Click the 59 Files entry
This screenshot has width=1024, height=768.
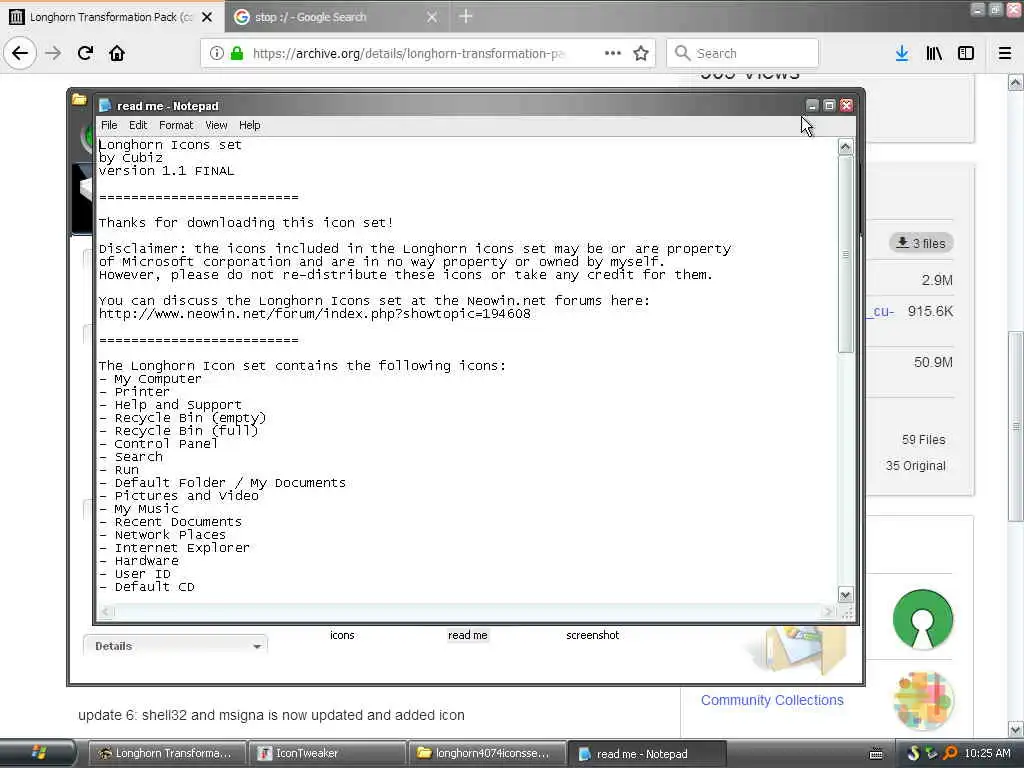point(923,440)
